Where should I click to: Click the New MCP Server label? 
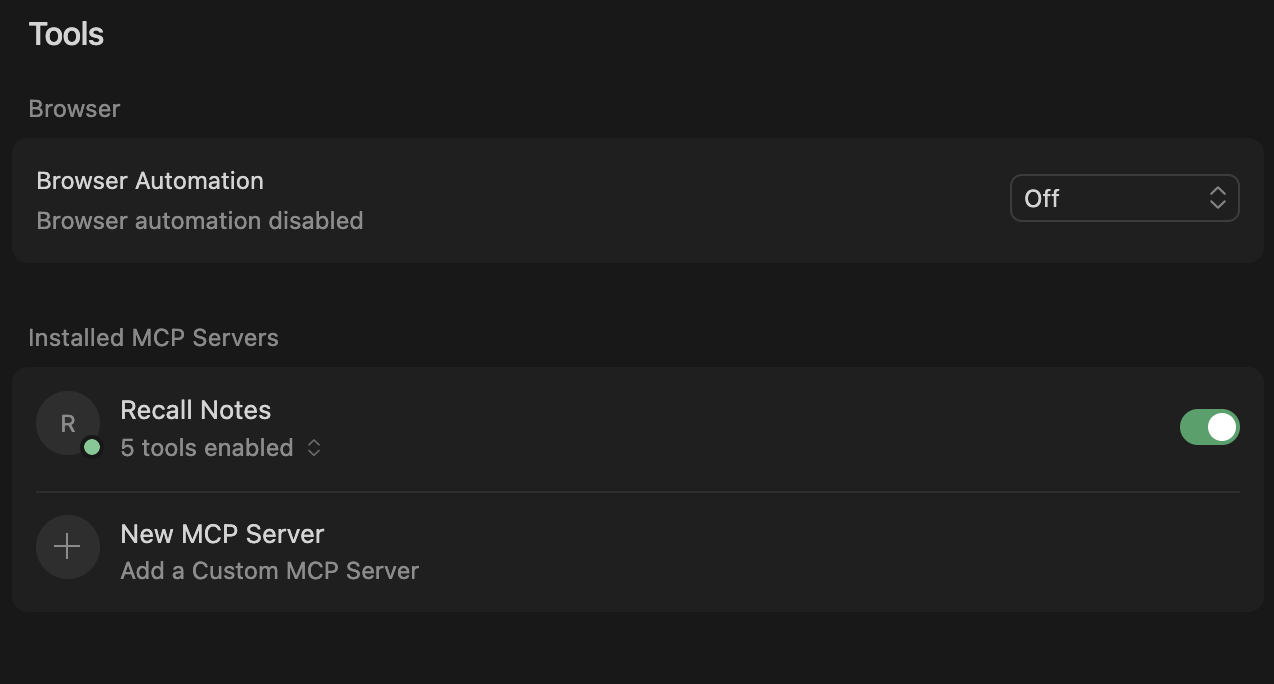pos(222,534)
